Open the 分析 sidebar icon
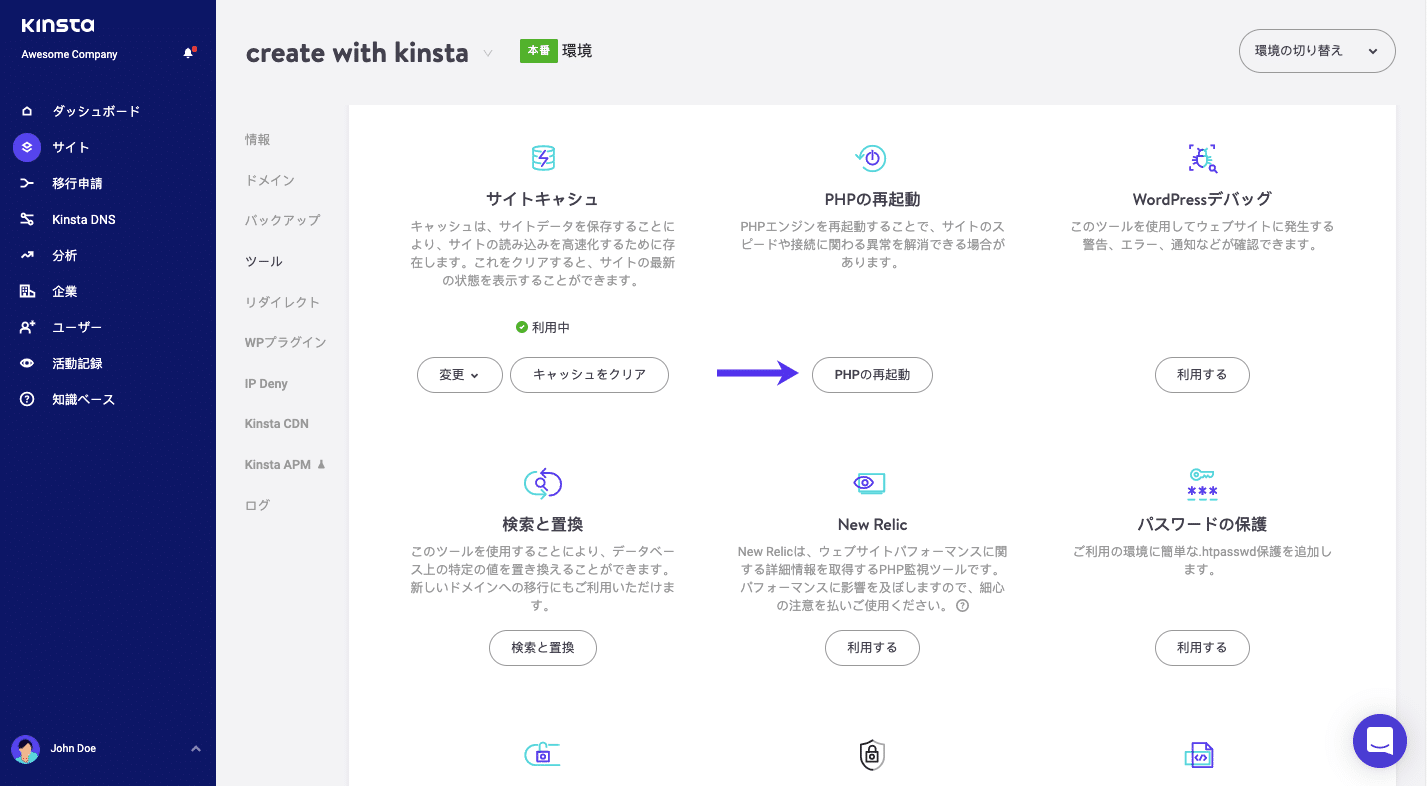 point(27,255)
